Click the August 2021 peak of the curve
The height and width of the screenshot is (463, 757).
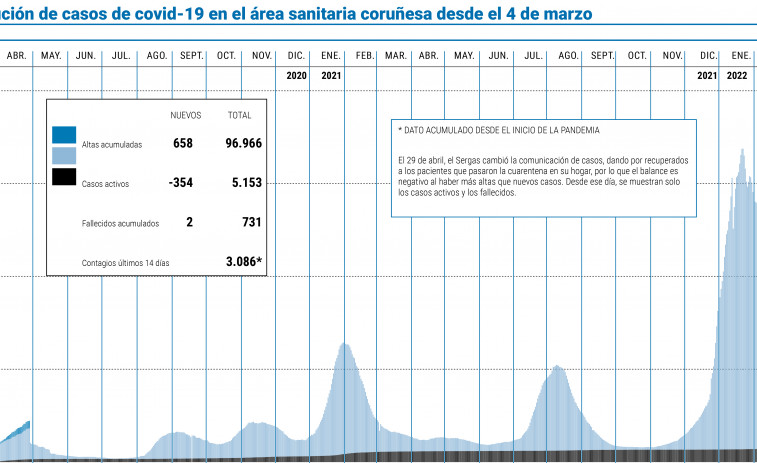(x=557, y=367)
